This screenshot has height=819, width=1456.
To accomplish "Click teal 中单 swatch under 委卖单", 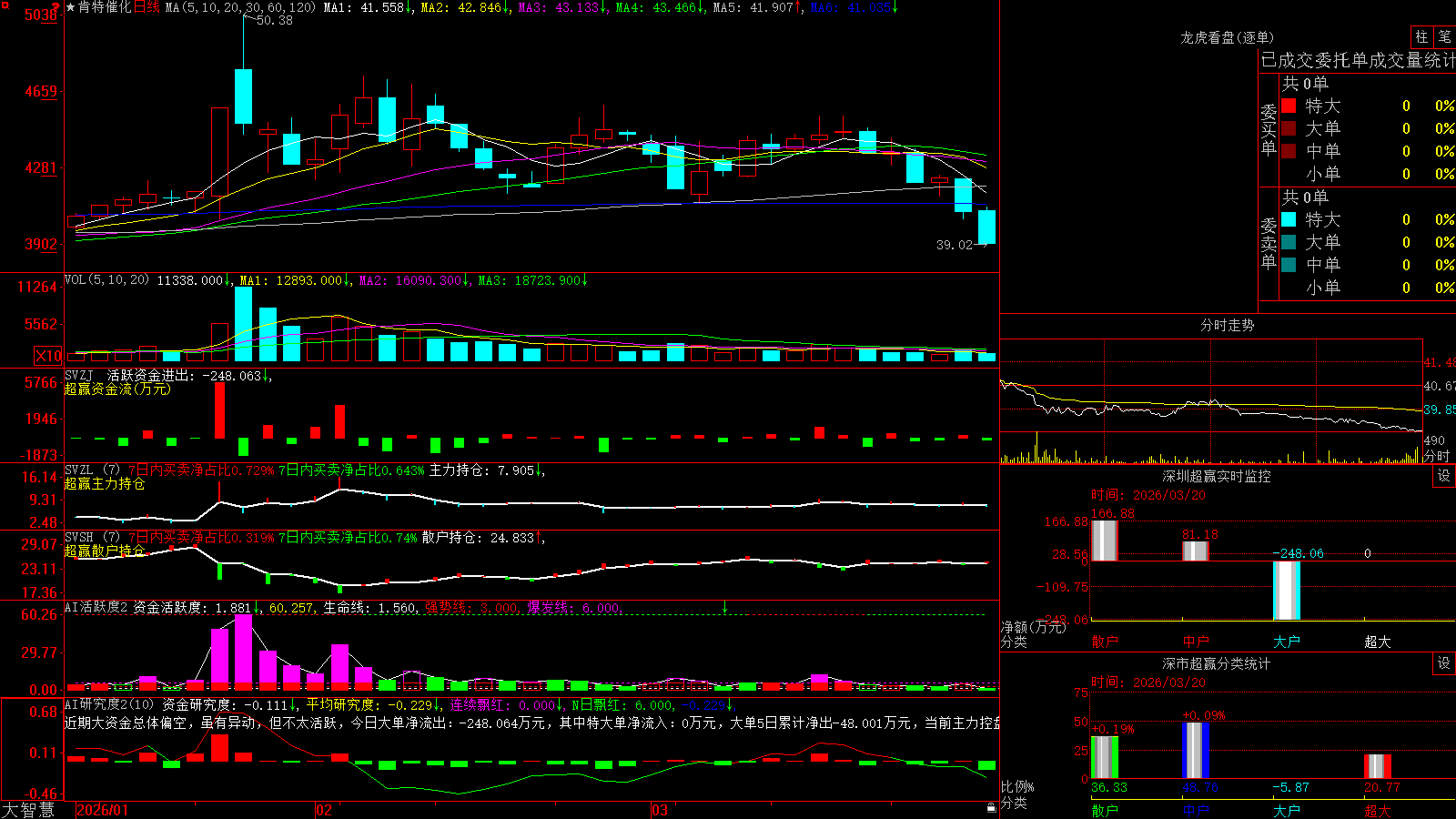I will 1289,264.
